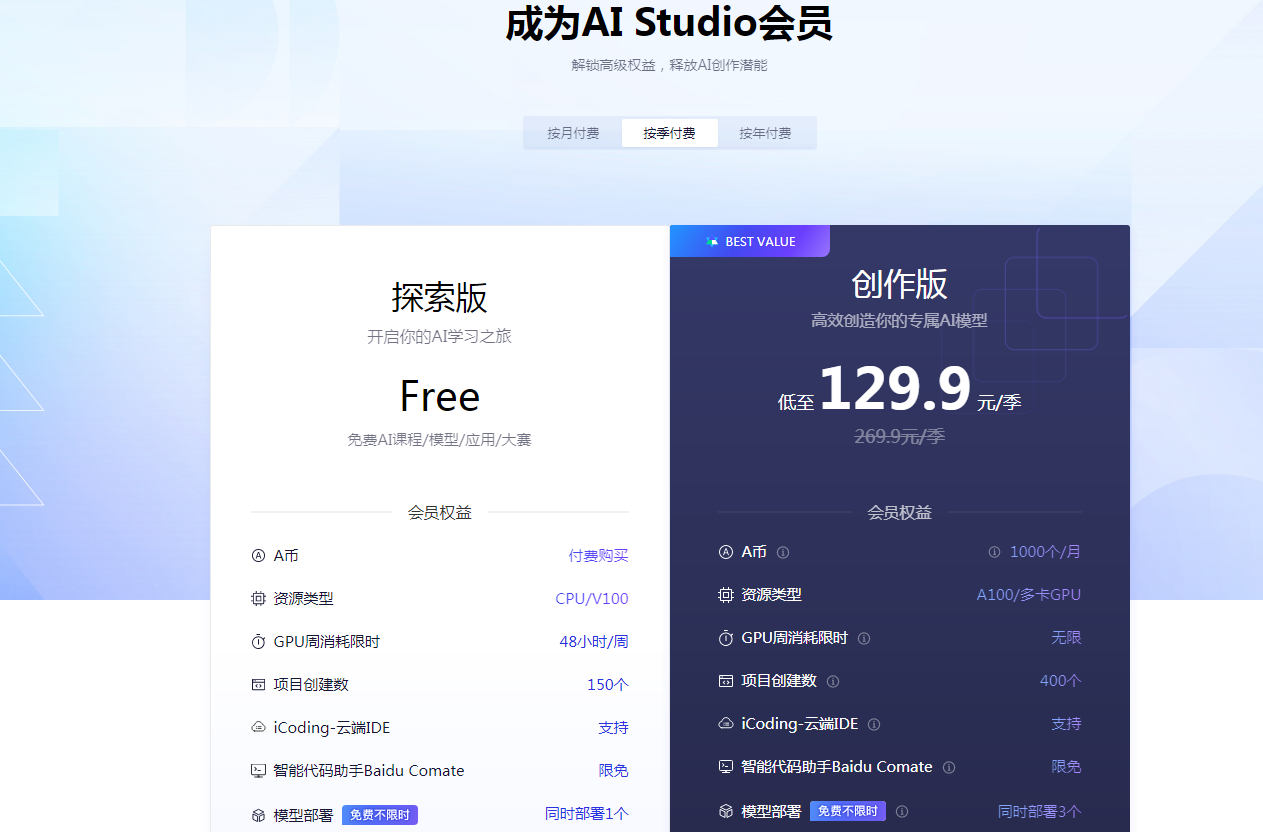This screenshot has width=1263, height=832.
Task: Click the 探索版 plan title
Action: tap(440, 298)
